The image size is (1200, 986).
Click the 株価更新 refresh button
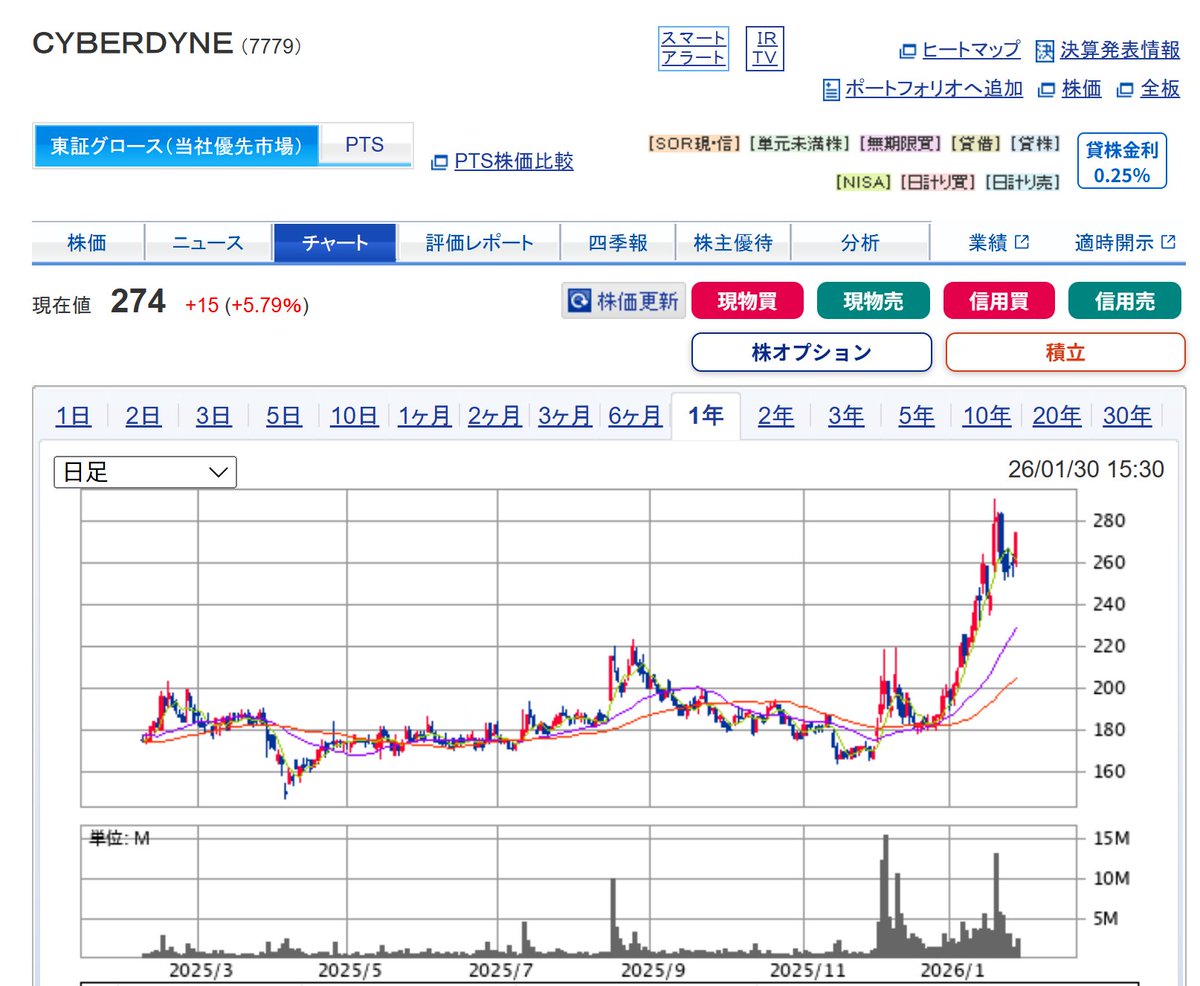(x=624, y=301)
